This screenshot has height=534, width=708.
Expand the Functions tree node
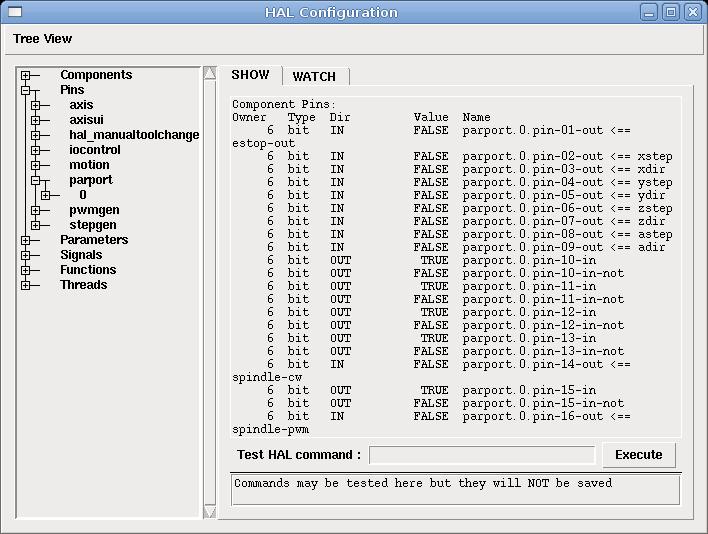coord(26,270)
